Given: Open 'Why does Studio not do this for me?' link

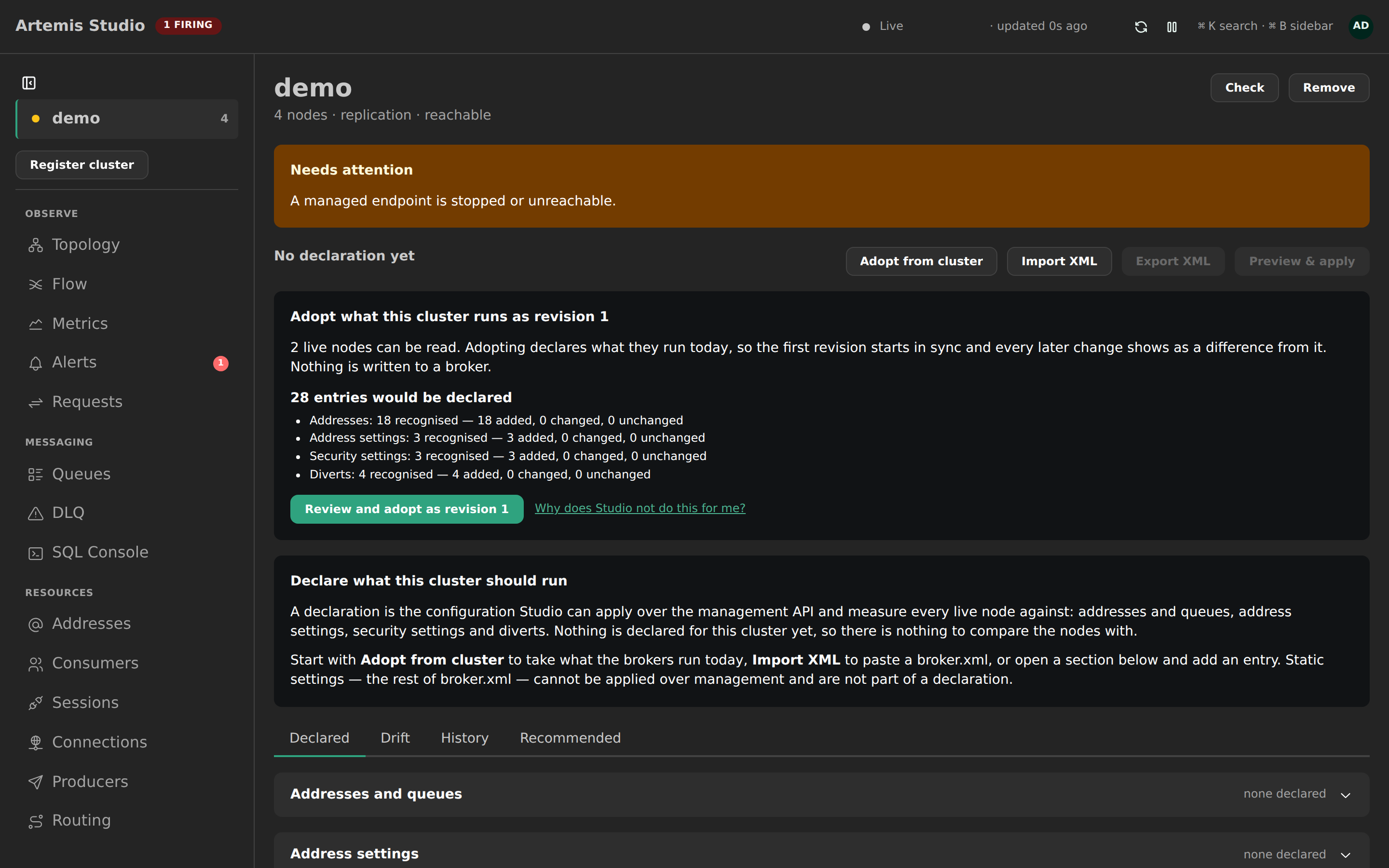Looking at the screenshot, I should [x=640, y=508].
